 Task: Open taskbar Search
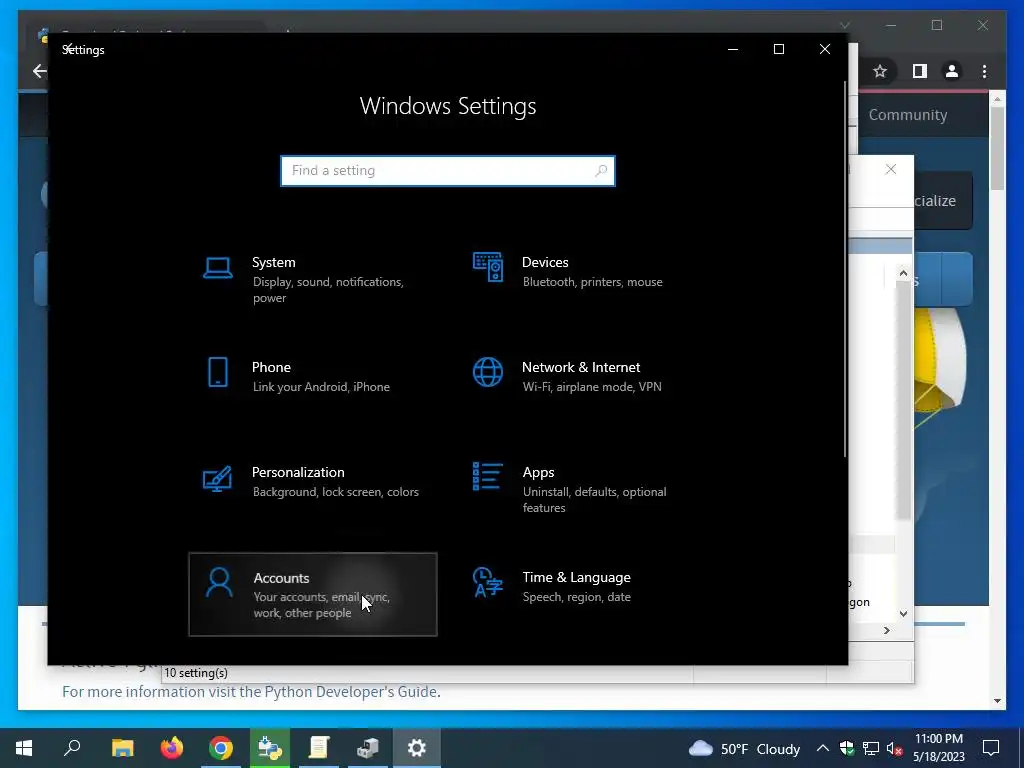(72, 748)
